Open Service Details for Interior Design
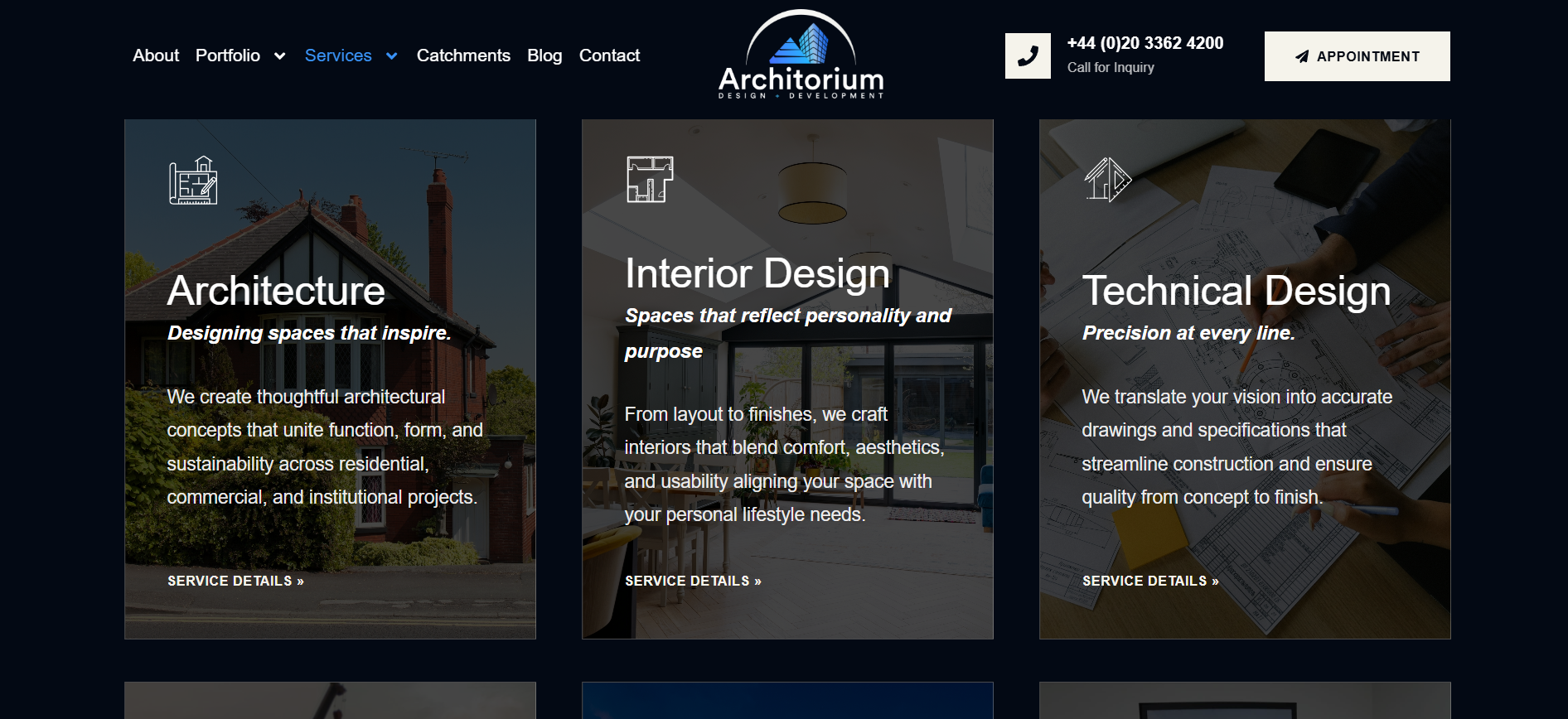 pos(693,581)
